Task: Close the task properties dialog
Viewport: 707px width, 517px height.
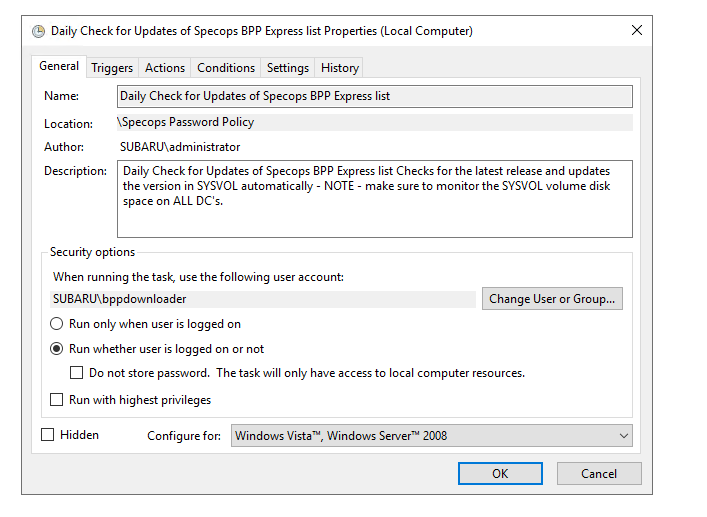Action: click(x=637, y=30)
